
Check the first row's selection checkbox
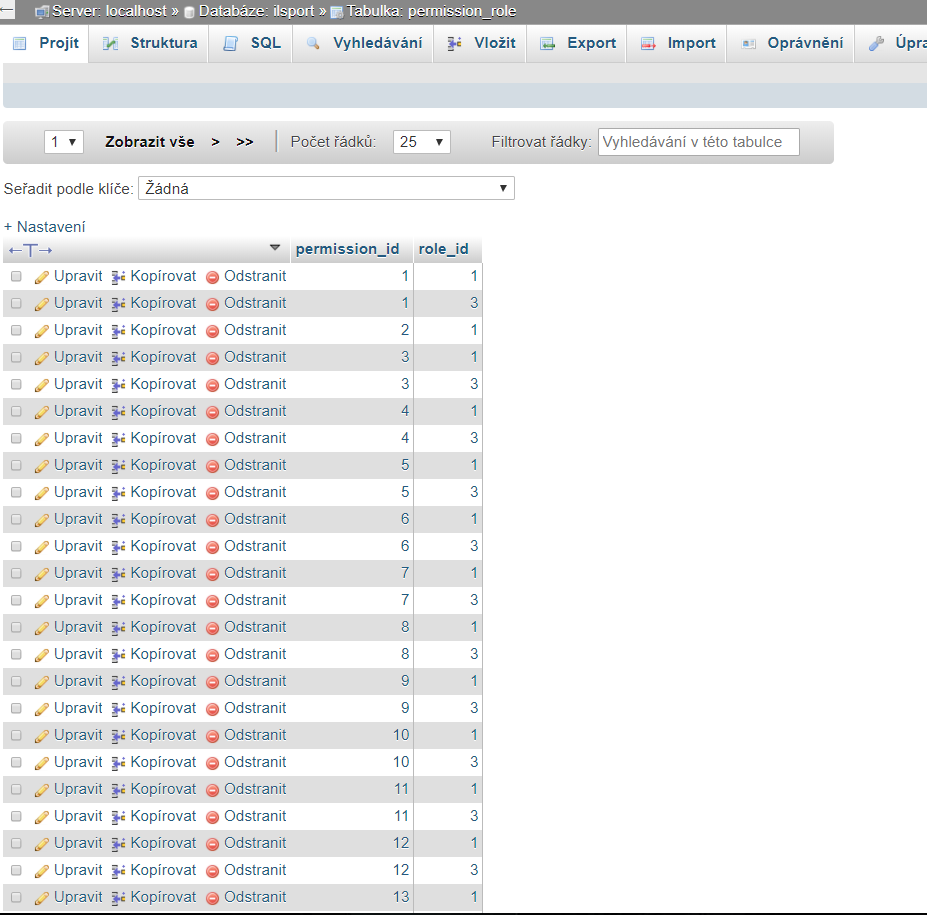(14, 276)
